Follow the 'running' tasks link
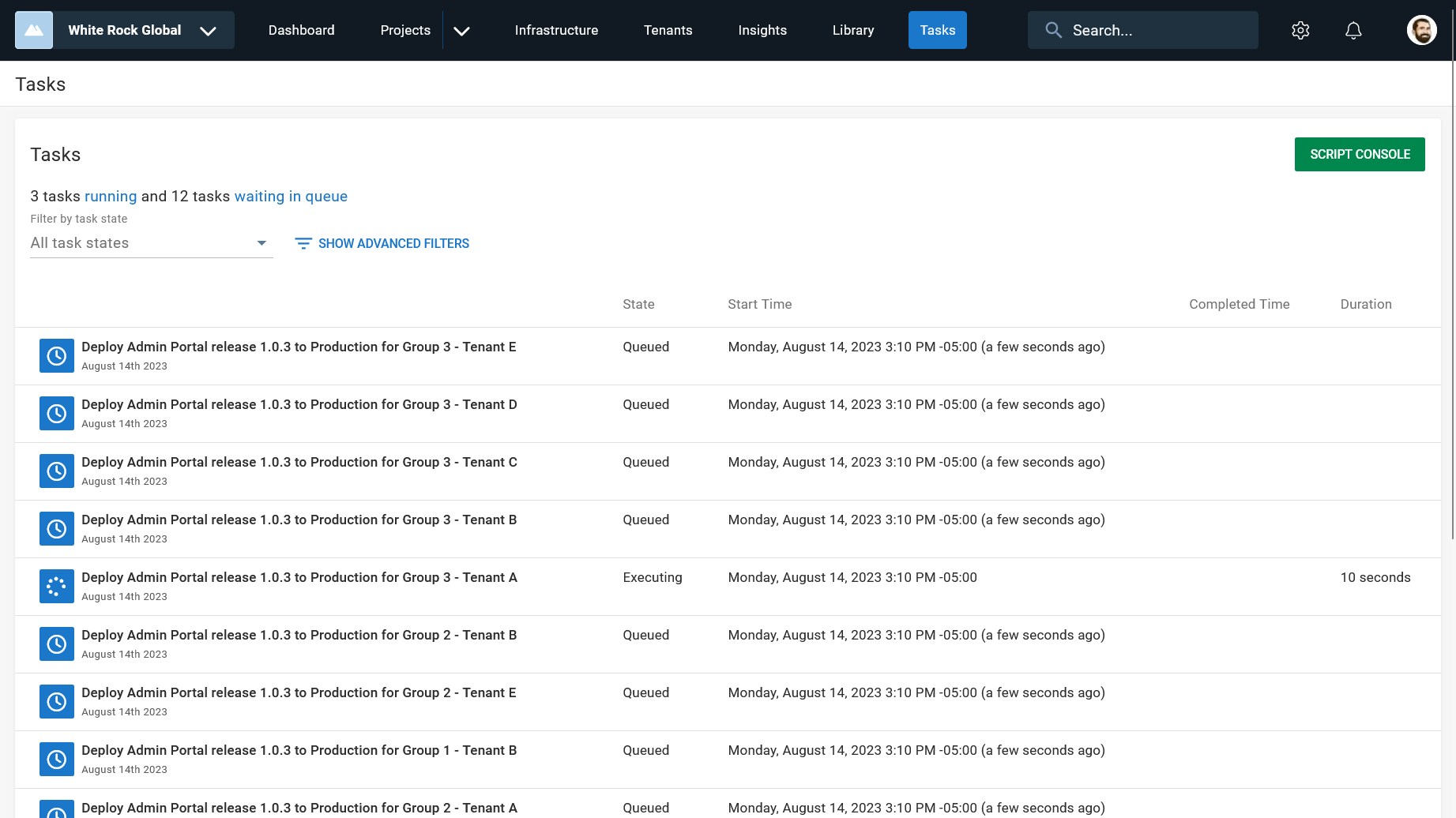The image size is (1456, 818). (111, 197)
